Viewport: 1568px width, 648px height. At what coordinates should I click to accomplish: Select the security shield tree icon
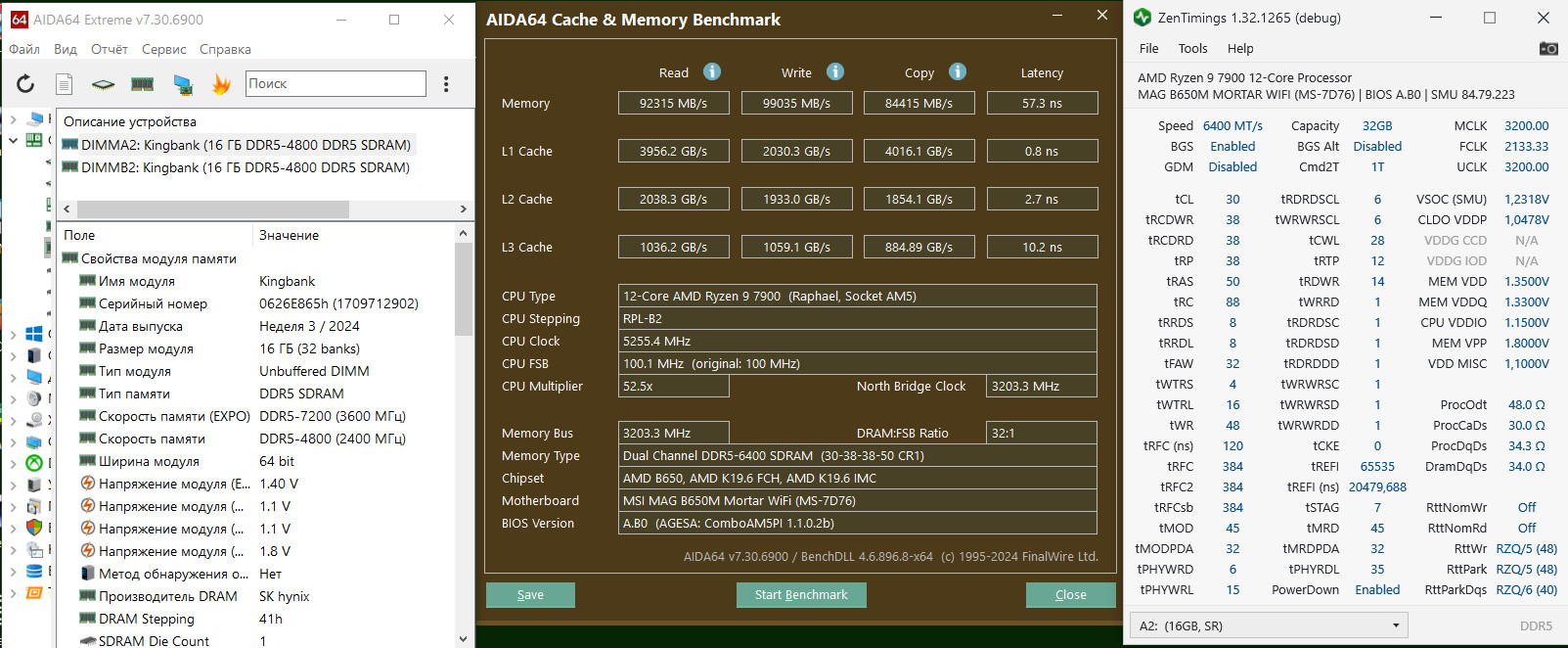point(34,528)
